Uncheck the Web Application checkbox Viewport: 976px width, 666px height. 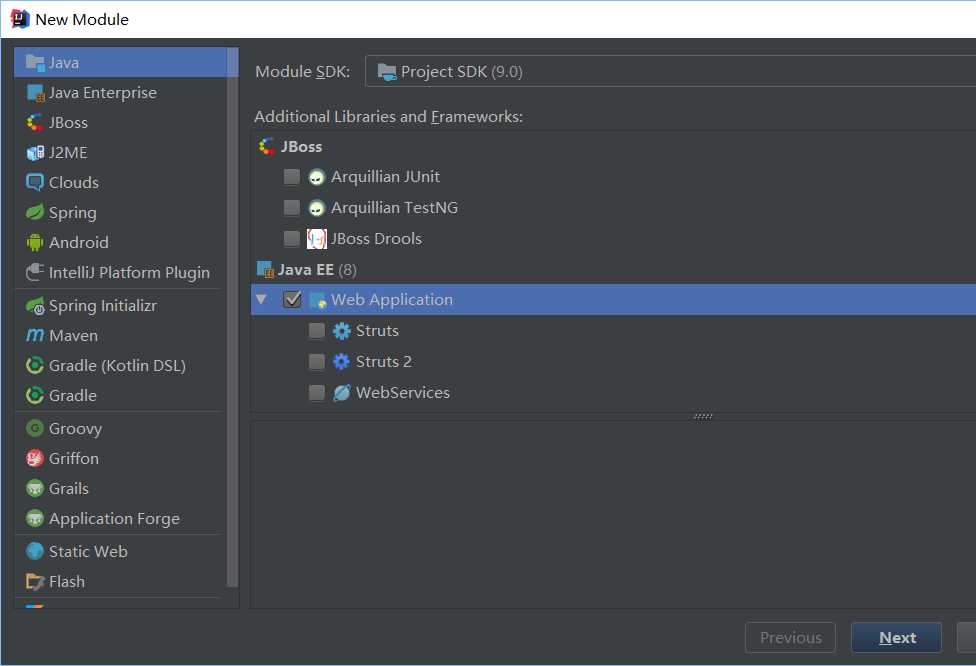tap(292, 299)
